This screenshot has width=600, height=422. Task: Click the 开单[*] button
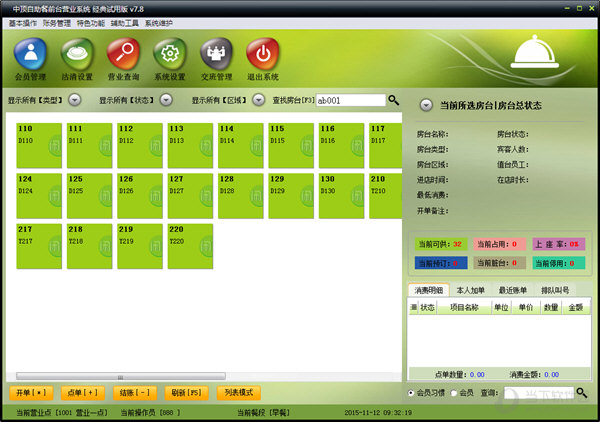point(30,392)
